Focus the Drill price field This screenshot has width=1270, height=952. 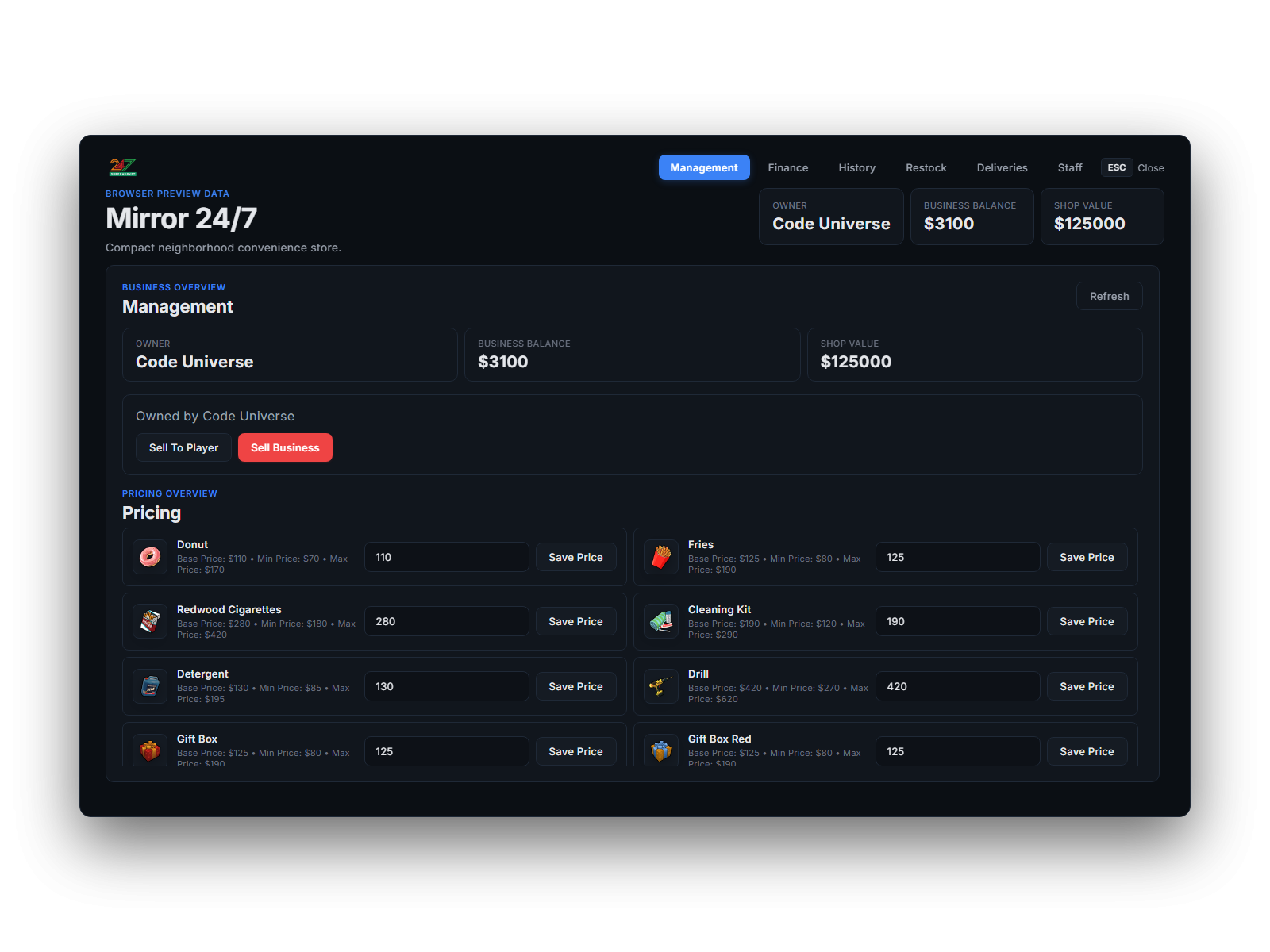click(958, 686)
